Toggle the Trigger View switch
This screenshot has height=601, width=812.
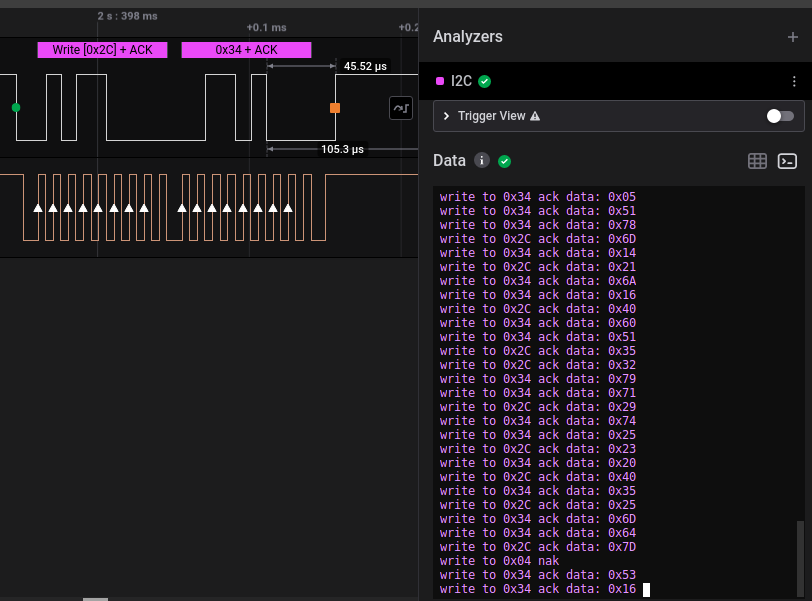pos(780,116)
